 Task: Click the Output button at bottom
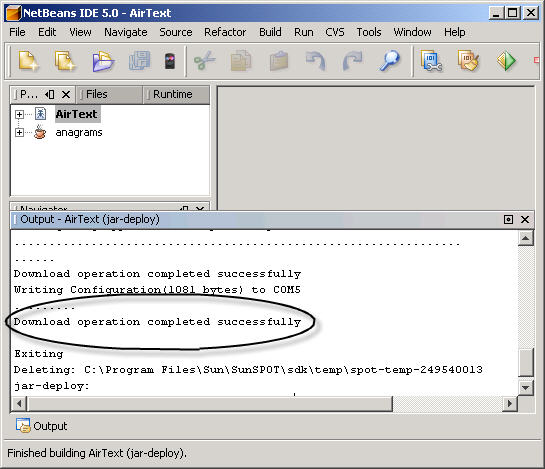point(41,426)
